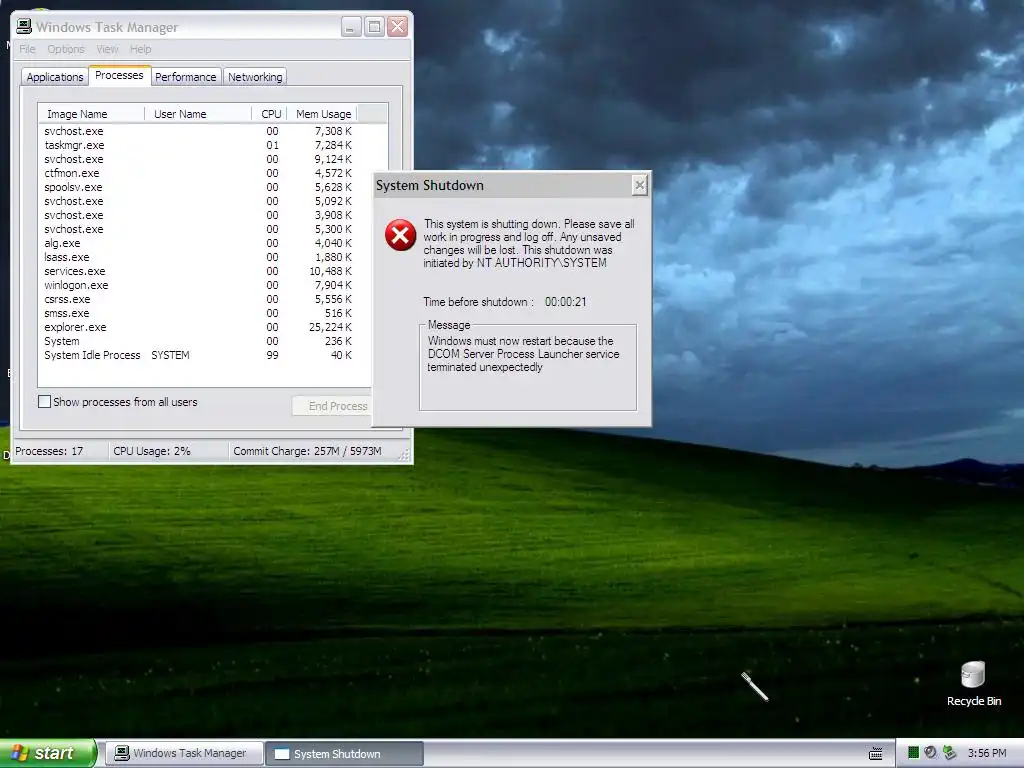Screen dimensions: 1024x768
Task: Enable Show processes from all users
Action: [x=44, y=402]
